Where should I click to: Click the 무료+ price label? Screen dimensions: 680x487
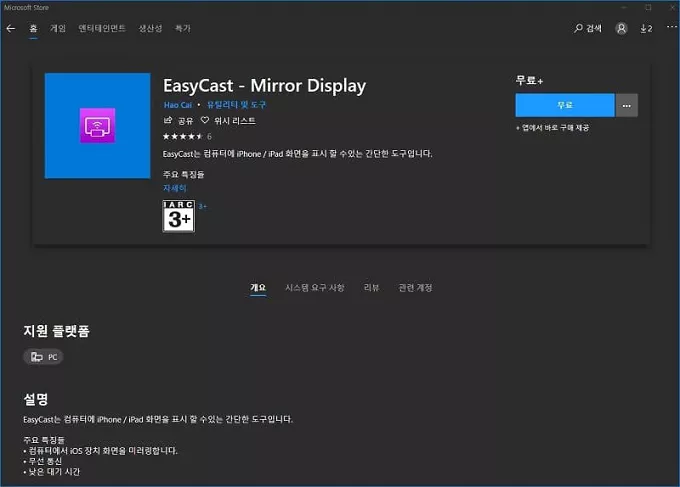(529, 81)
